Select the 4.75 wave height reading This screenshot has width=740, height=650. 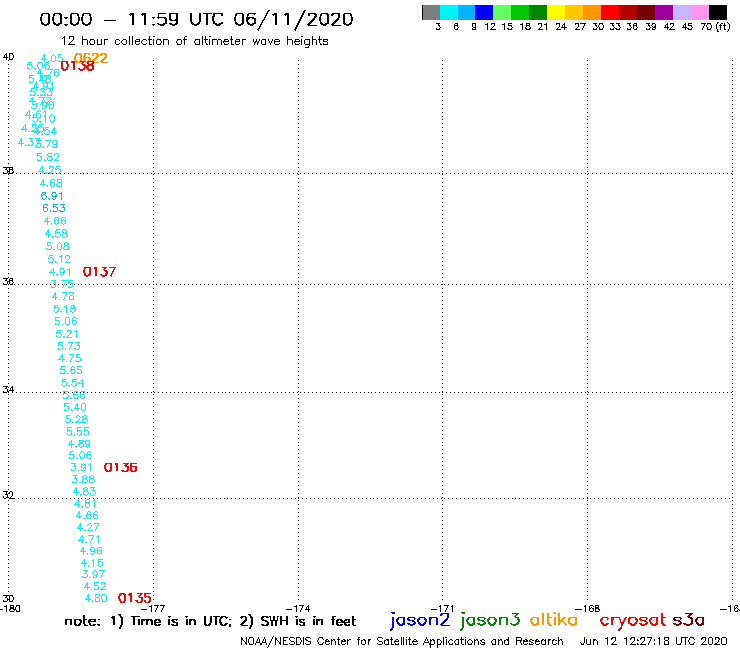(70, 358)
